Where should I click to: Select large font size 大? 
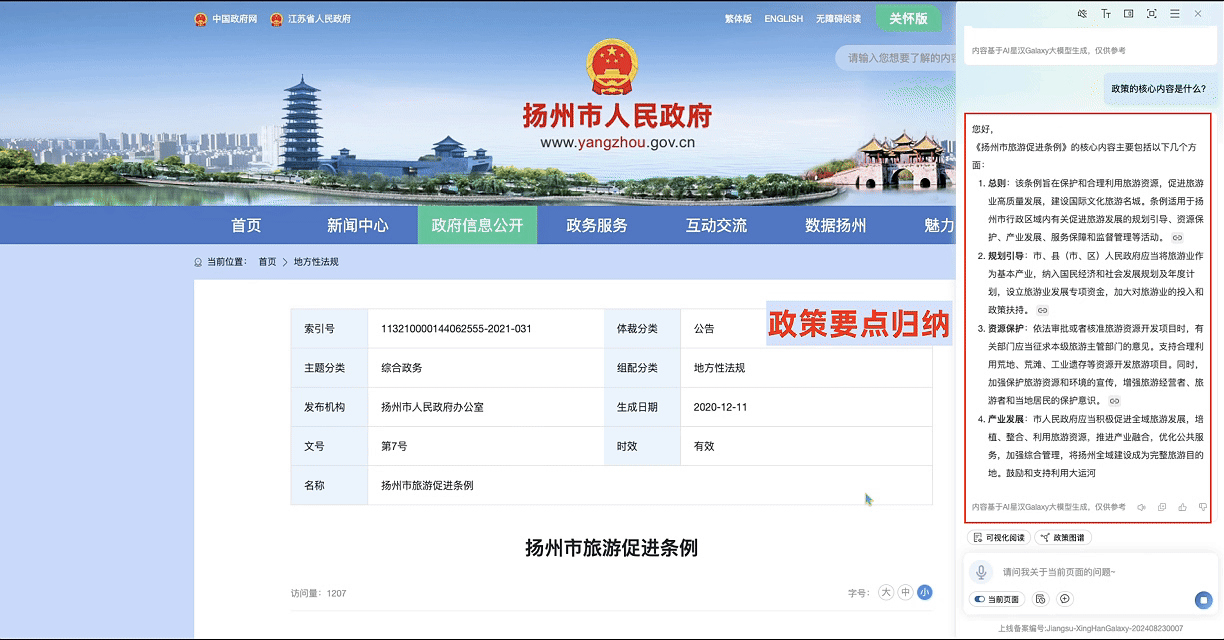(885, 592)
